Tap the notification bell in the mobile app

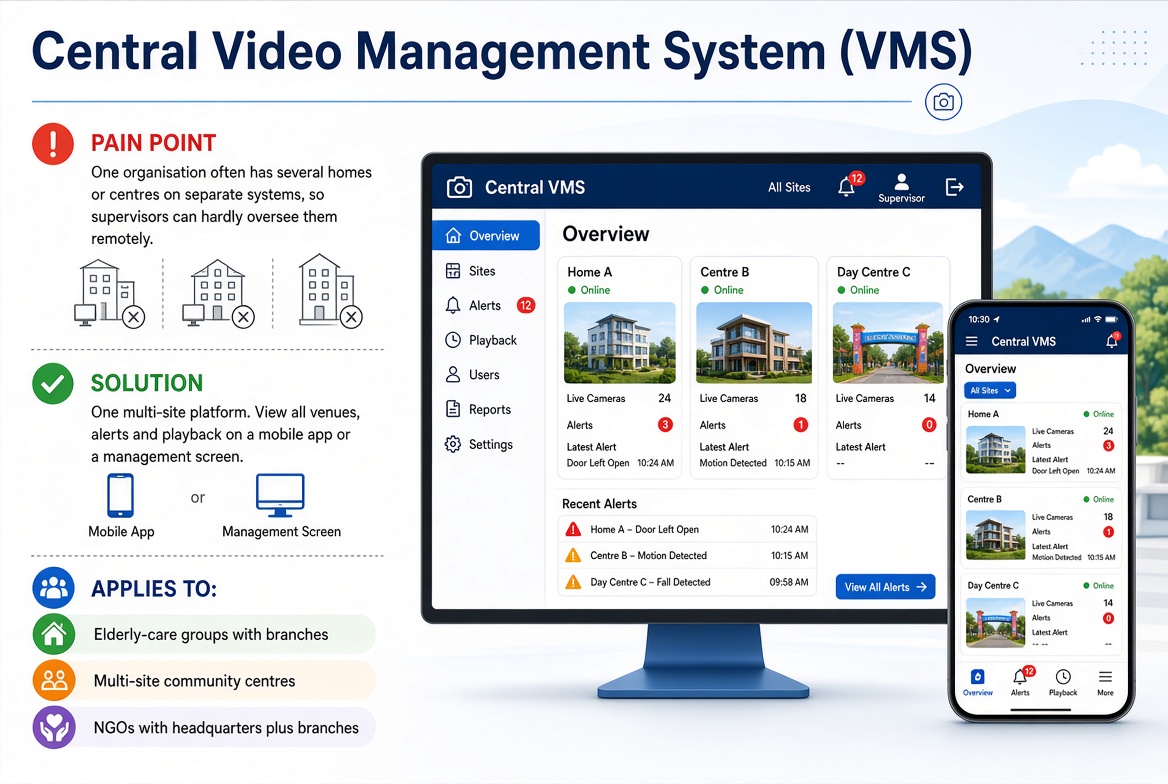[x=1112, y=341]
